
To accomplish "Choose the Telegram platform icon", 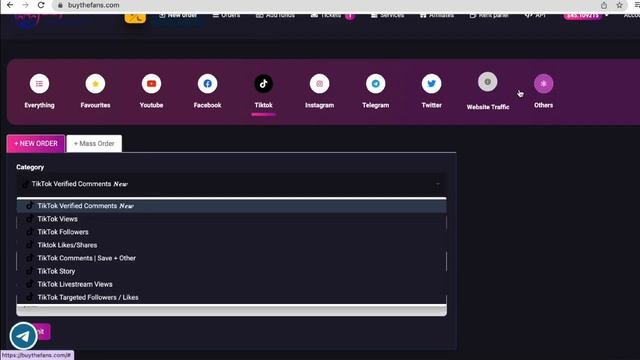I will (x=376, y=84).
